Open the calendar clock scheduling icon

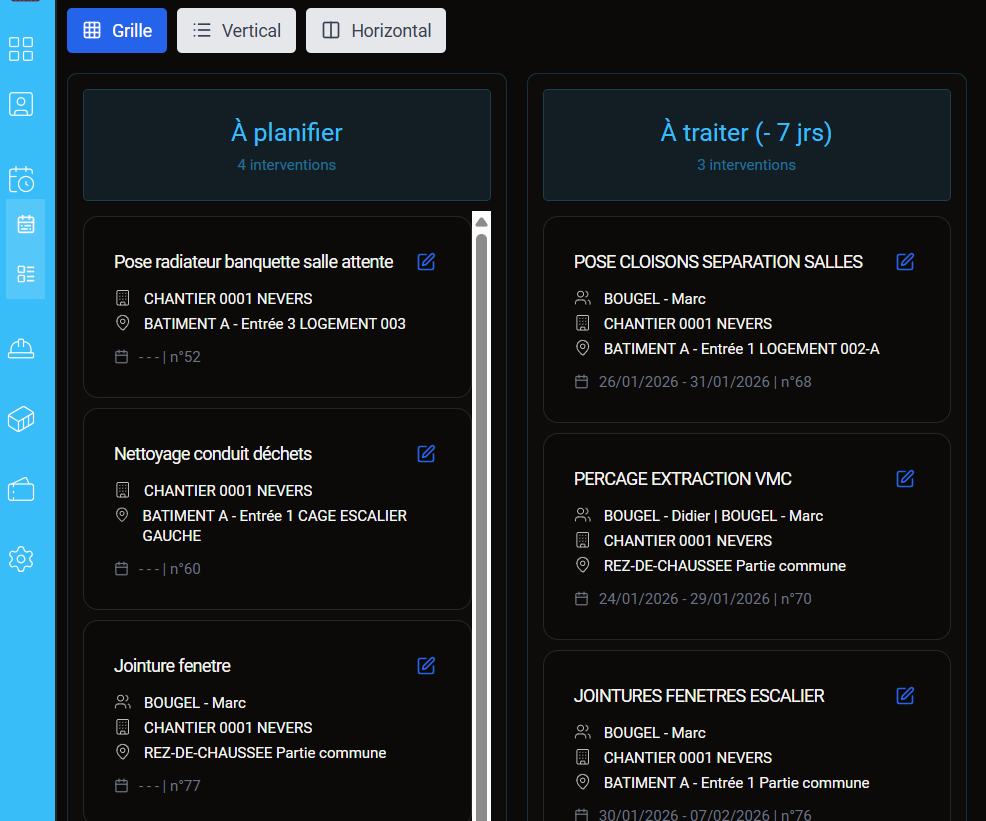coord(21,179)
